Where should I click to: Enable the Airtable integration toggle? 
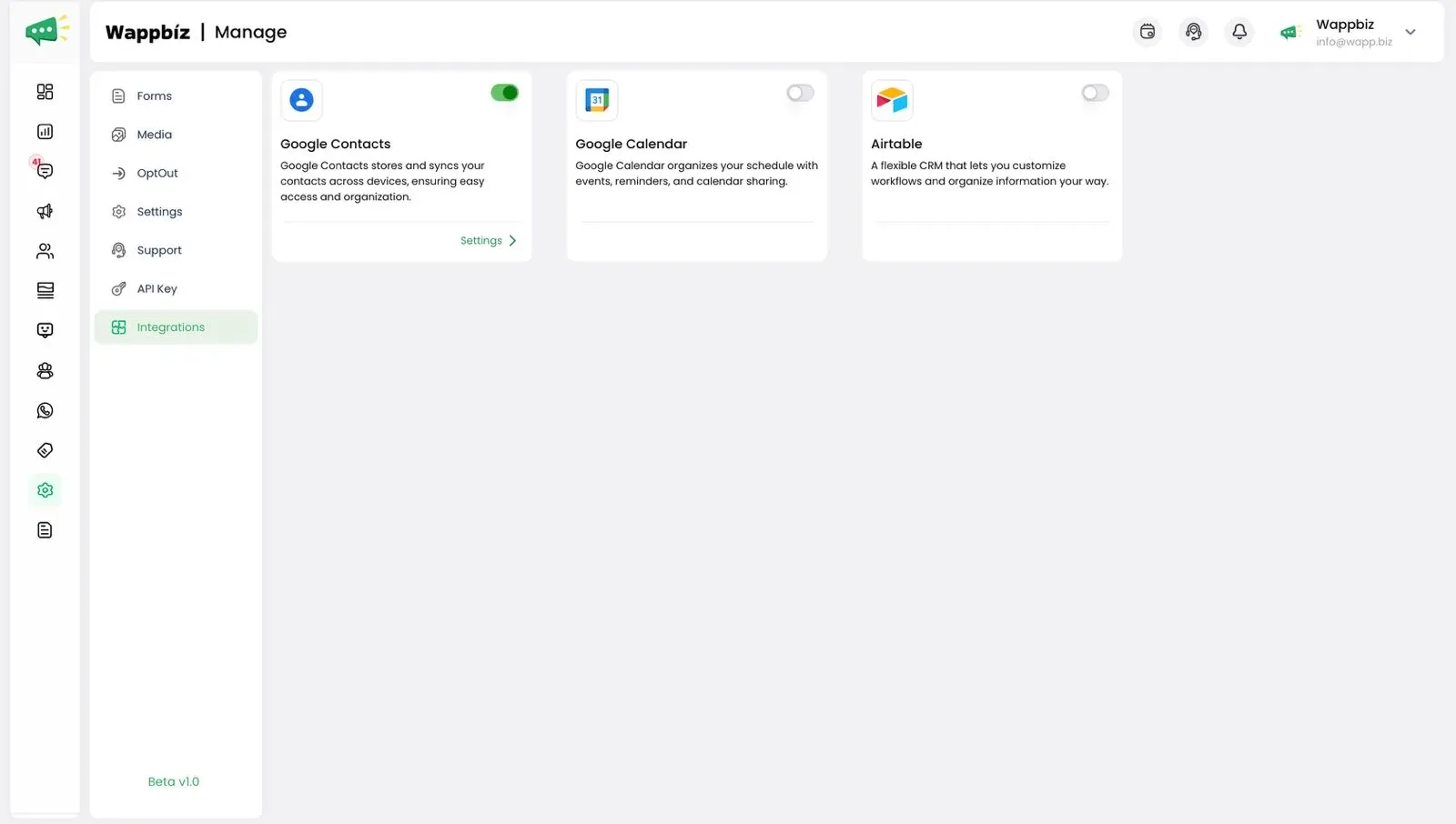[x=1095, y=93]
